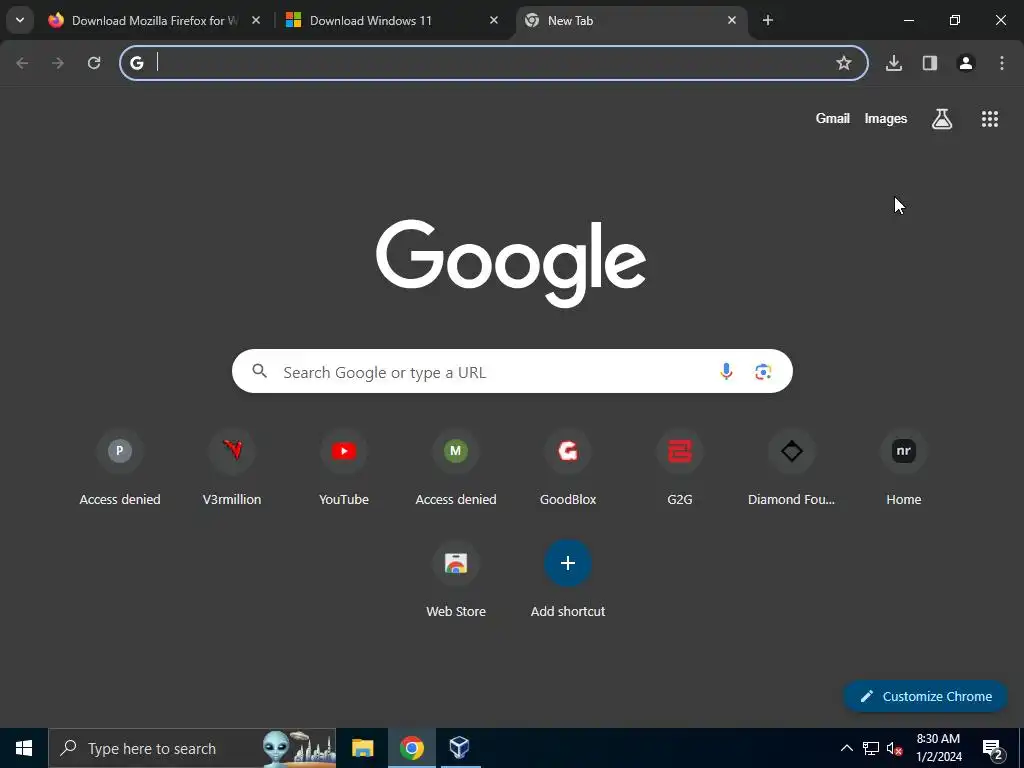The width and height of the screenshot is (1024, 768).
Task: Open File Explorer from the taskbar
Action: pyautogui.click(x=362, y=748)
